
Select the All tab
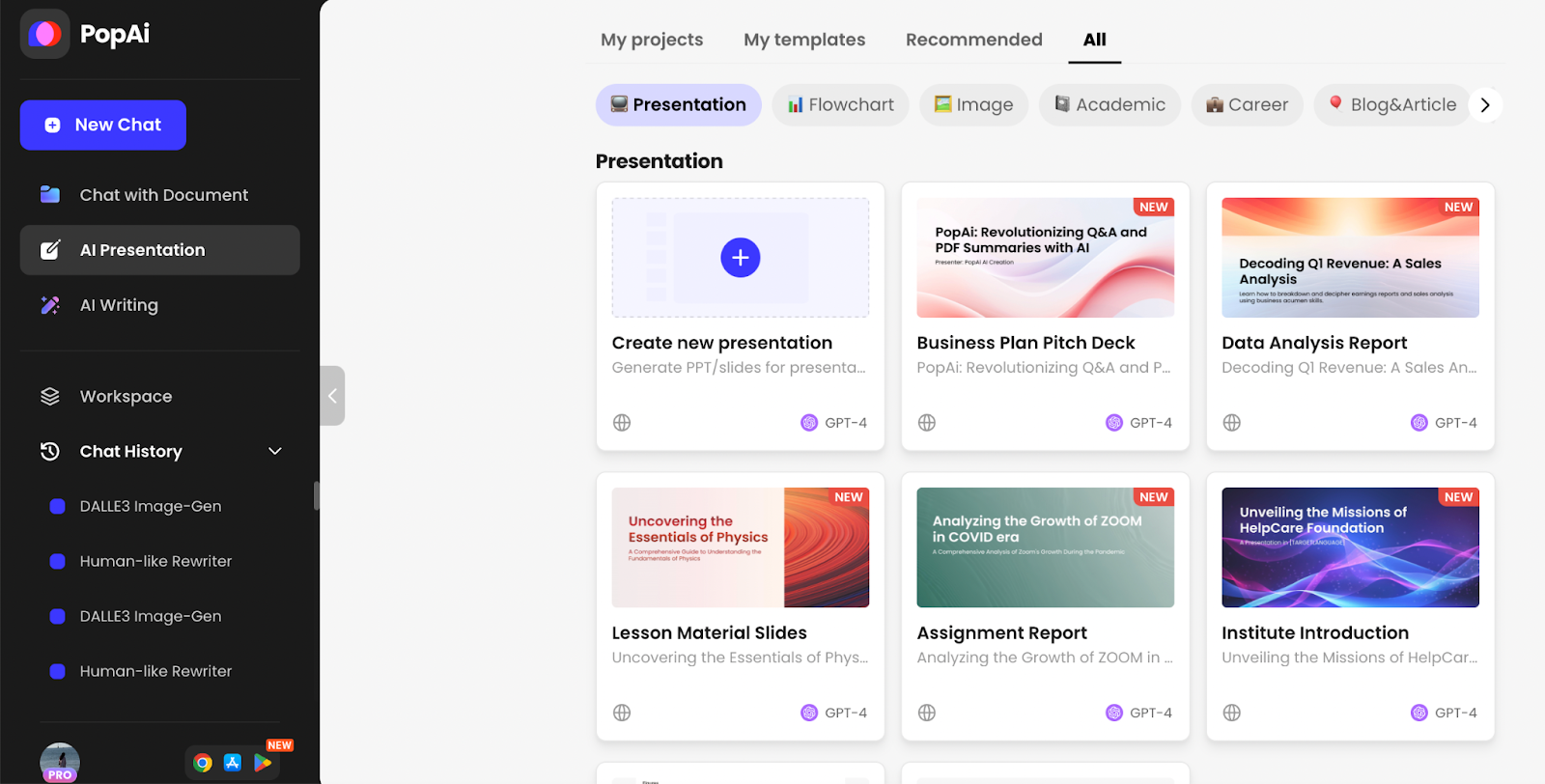pyautogui.click(x=1095, y=40)
